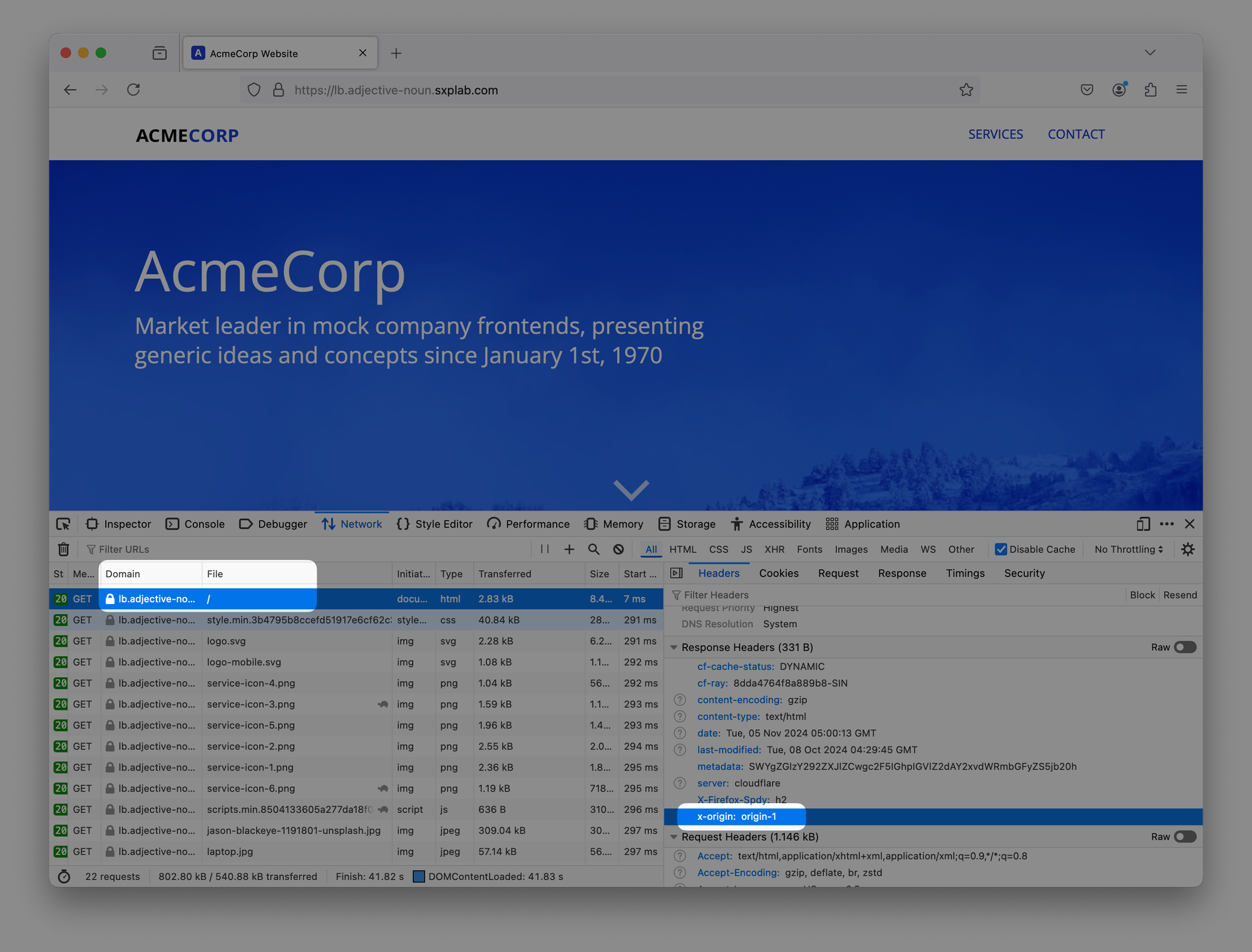1252x952 pixels.
Task: Switch to the Console panel
Action: (195, 524)
